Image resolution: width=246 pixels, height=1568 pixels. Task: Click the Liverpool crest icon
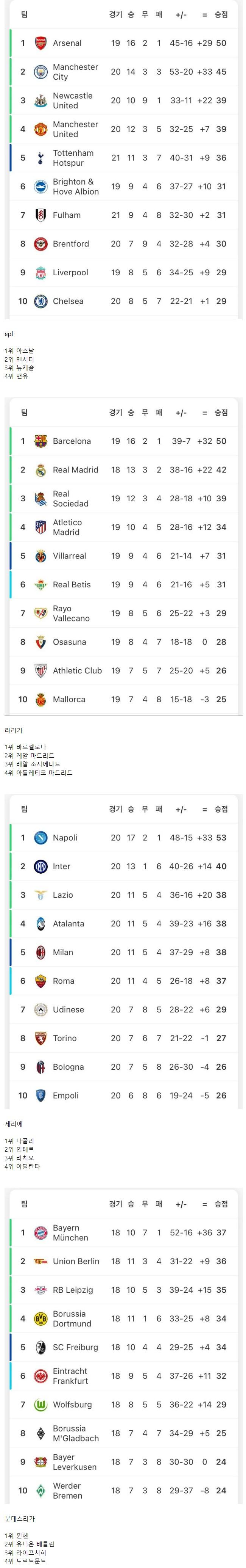(x=41, y=273)
